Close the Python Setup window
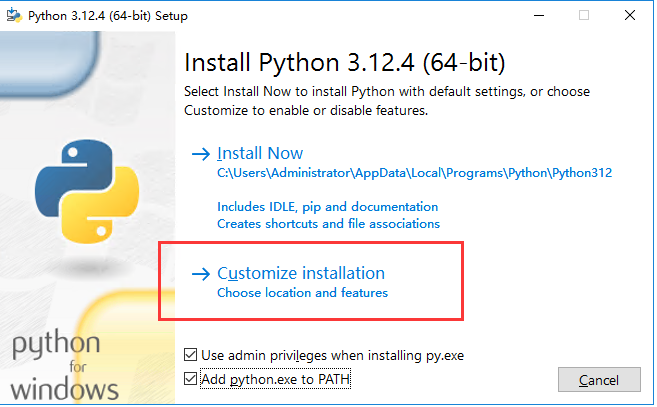This screenshot has width=657, height=407. (x=629, y=16)
